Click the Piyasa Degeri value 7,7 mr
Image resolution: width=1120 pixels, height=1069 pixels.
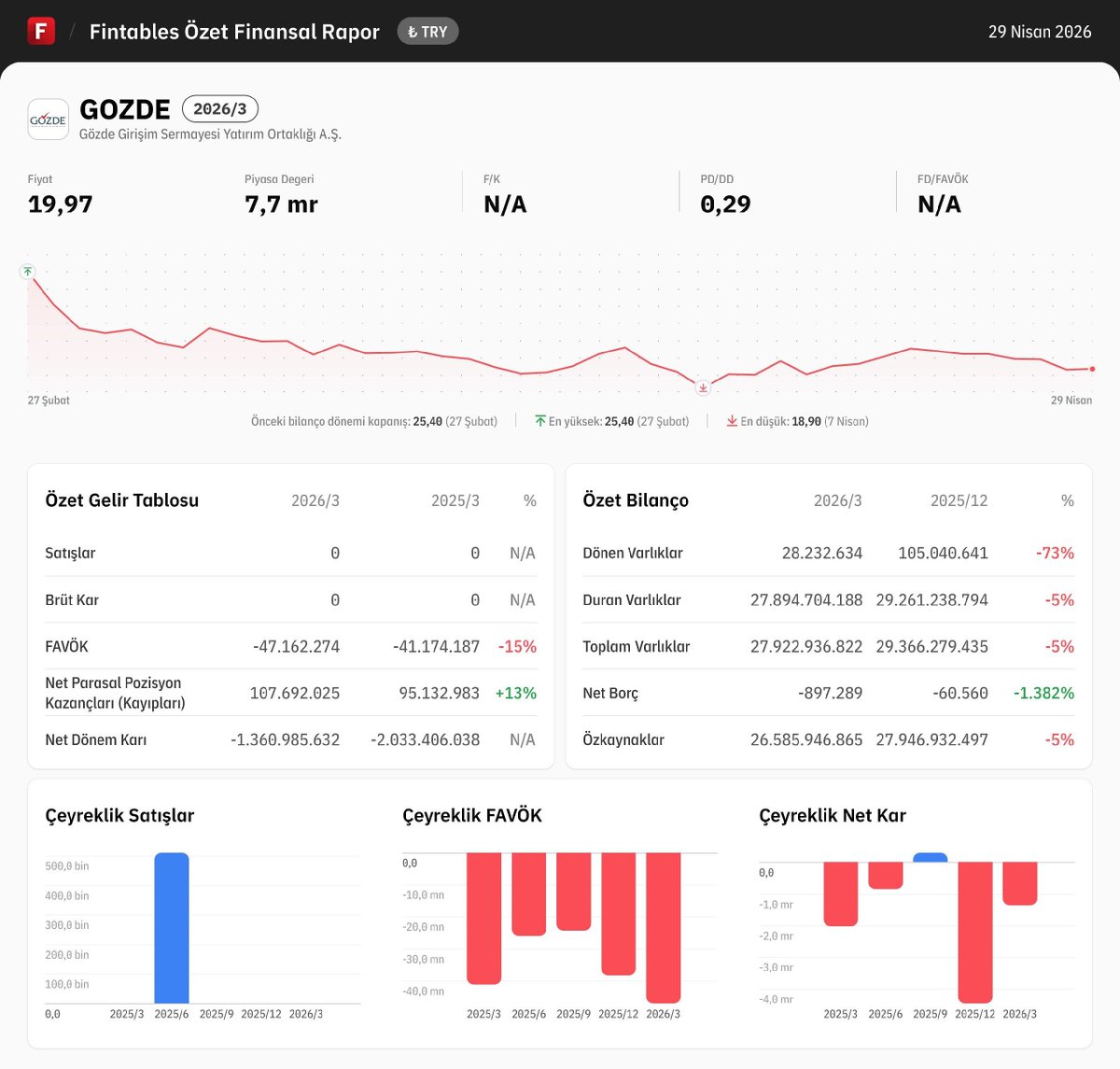(x=281, y=204)
